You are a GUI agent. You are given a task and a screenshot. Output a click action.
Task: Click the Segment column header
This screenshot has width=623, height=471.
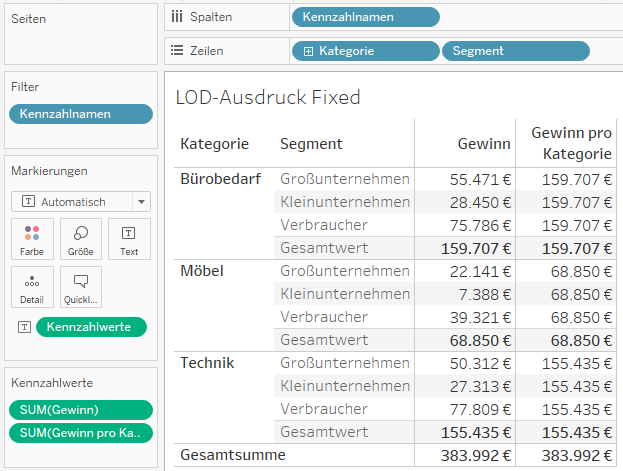[x=311, y=144]
